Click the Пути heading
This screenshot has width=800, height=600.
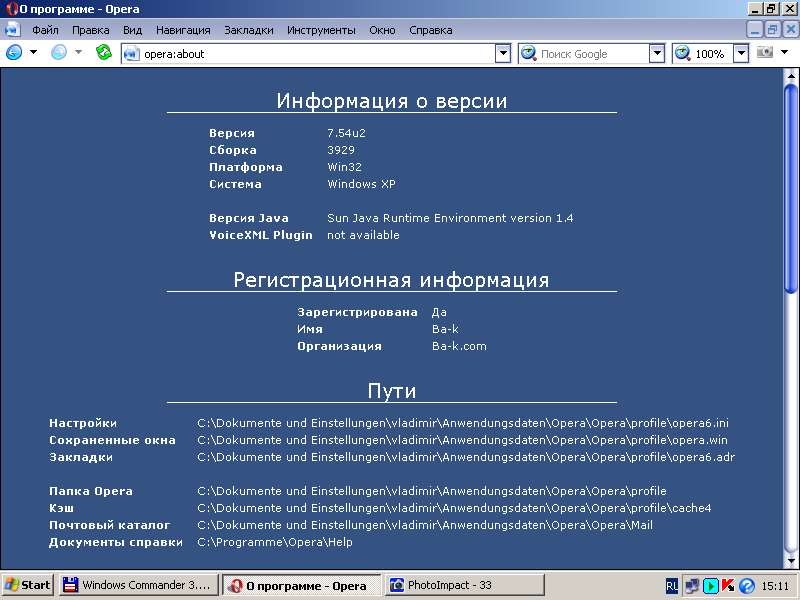click(392, 391)
